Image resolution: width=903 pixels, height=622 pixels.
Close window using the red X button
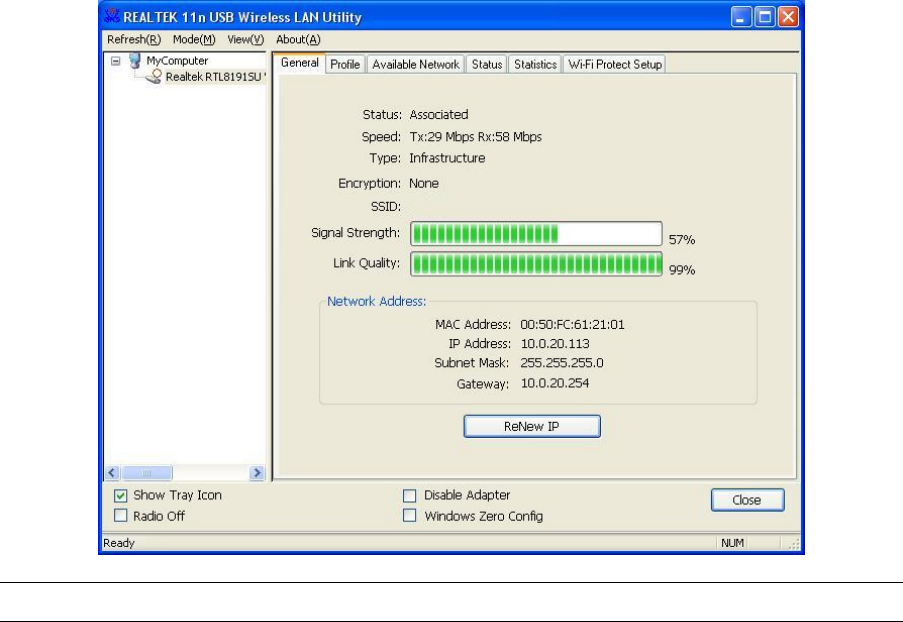(x=788, y=17)
